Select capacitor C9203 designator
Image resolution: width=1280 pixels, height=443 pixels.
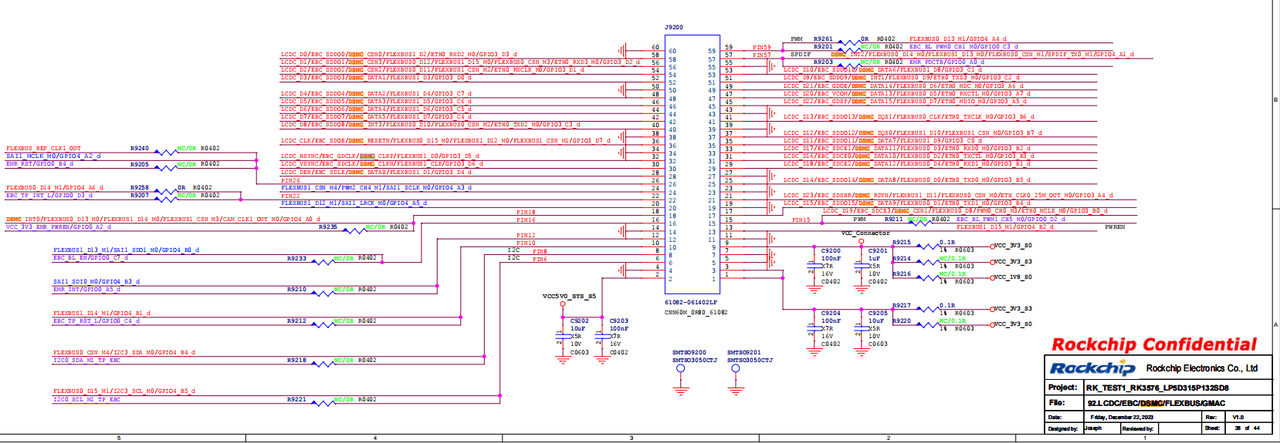point(619,321)
